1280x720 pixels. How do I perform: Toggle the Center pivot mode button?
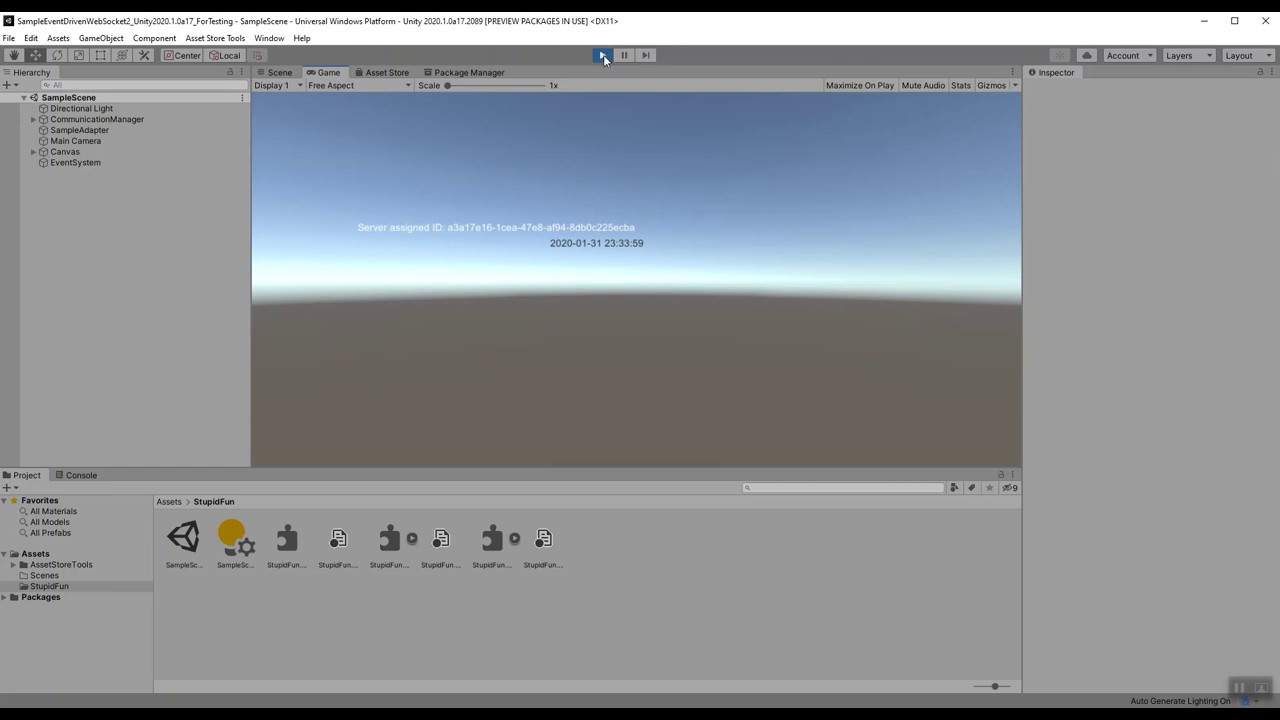[x=182, y=55]
